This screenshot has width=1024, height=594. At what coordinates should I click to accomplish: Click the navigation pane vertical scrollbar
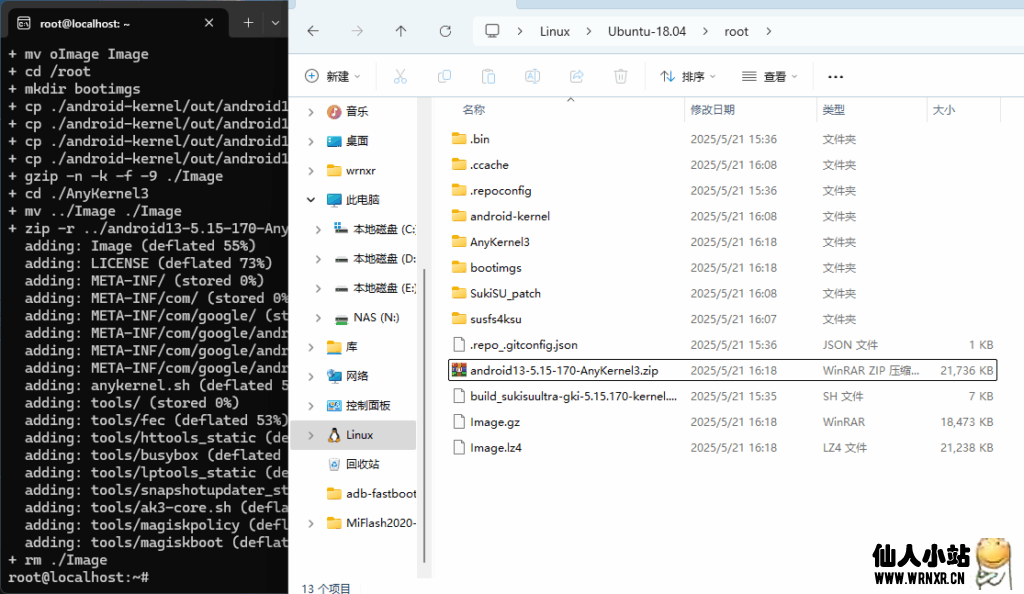click(x=424, y=415)
